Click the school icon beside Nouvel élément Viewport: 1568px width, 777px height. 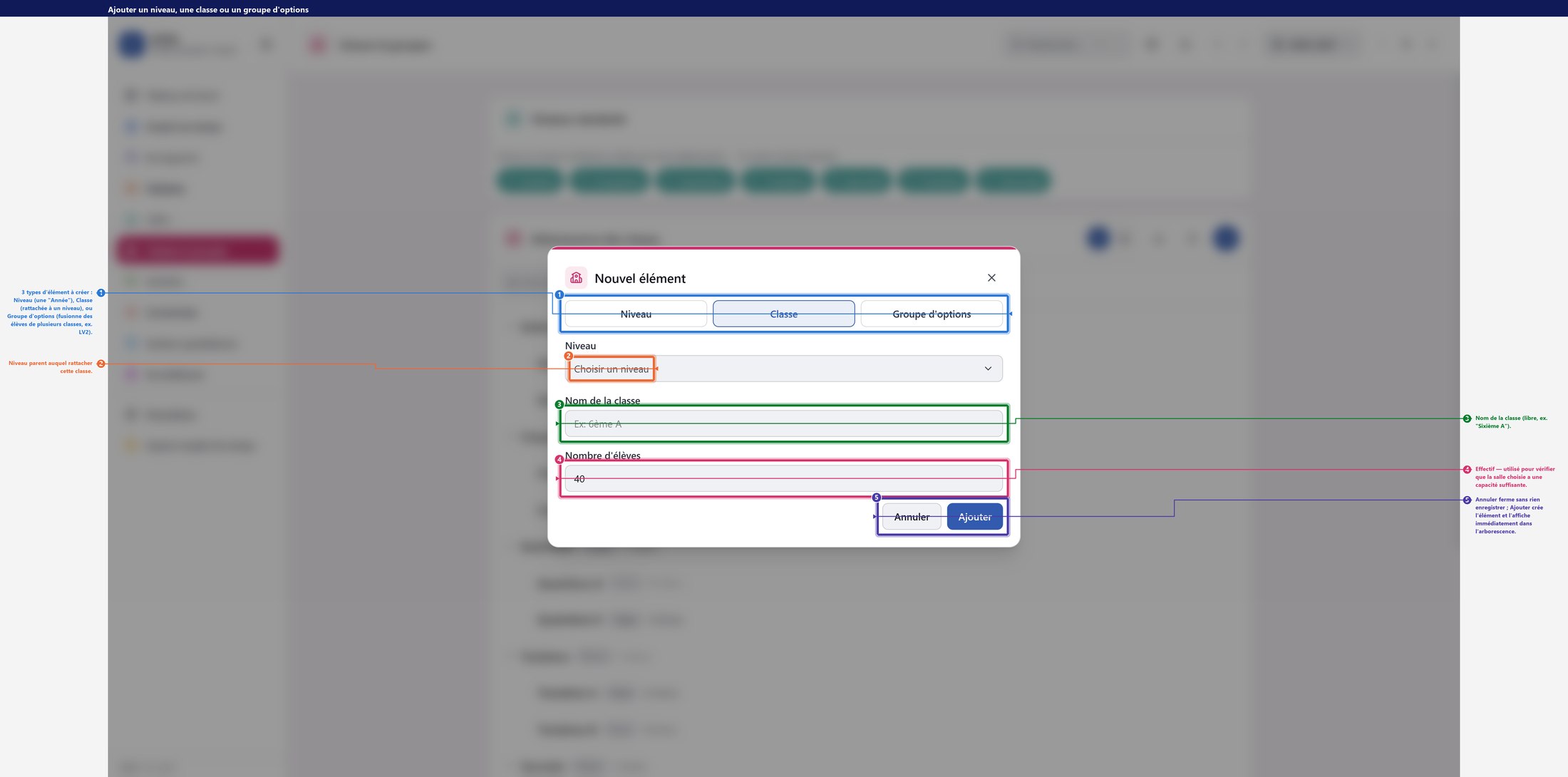[576, 278]
